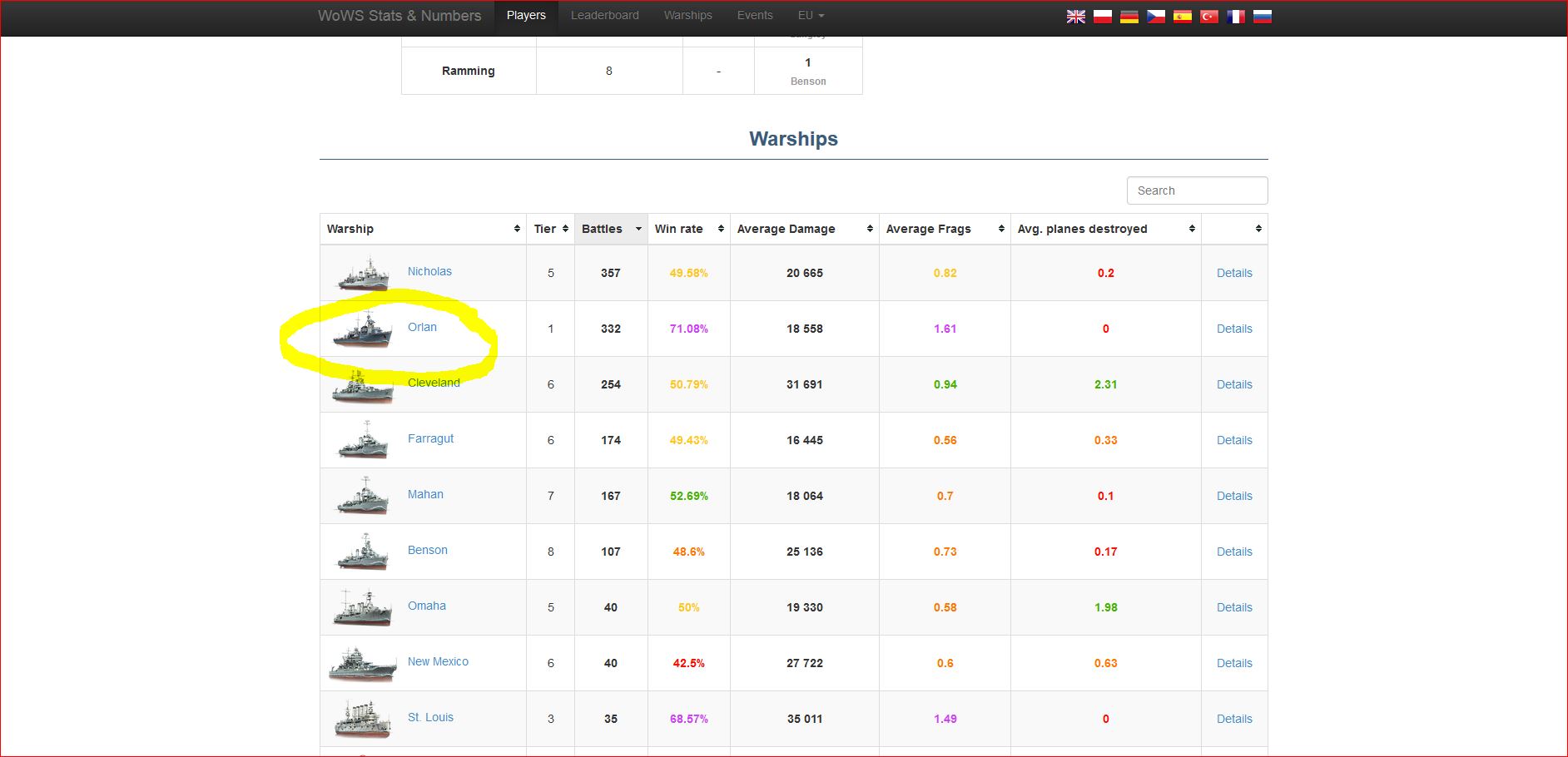
Task: Sort table by Warship column
Action: click(423, 229)
